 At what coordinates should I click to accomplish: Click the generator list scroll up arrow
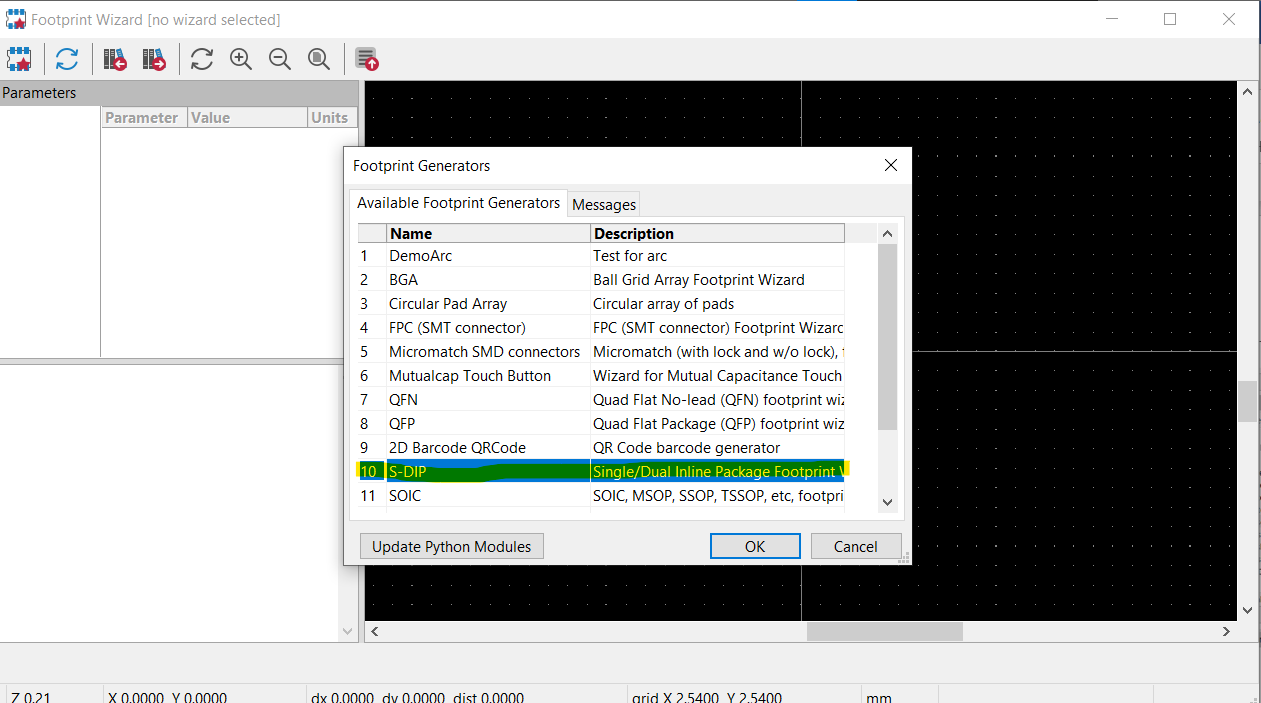(x=887, y=233)
